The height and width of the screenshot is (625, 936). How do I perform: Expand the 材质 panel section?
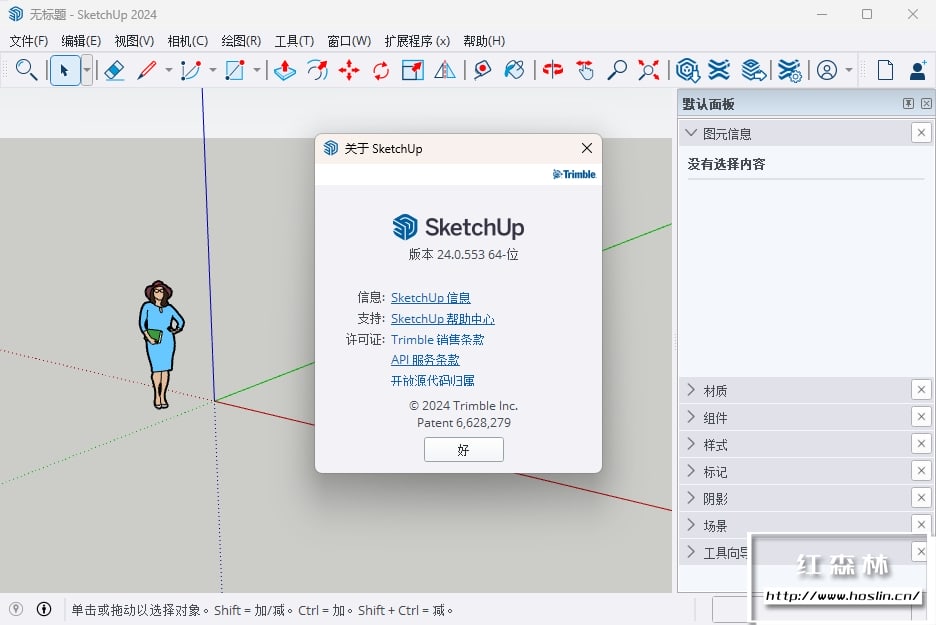point(691,390)
